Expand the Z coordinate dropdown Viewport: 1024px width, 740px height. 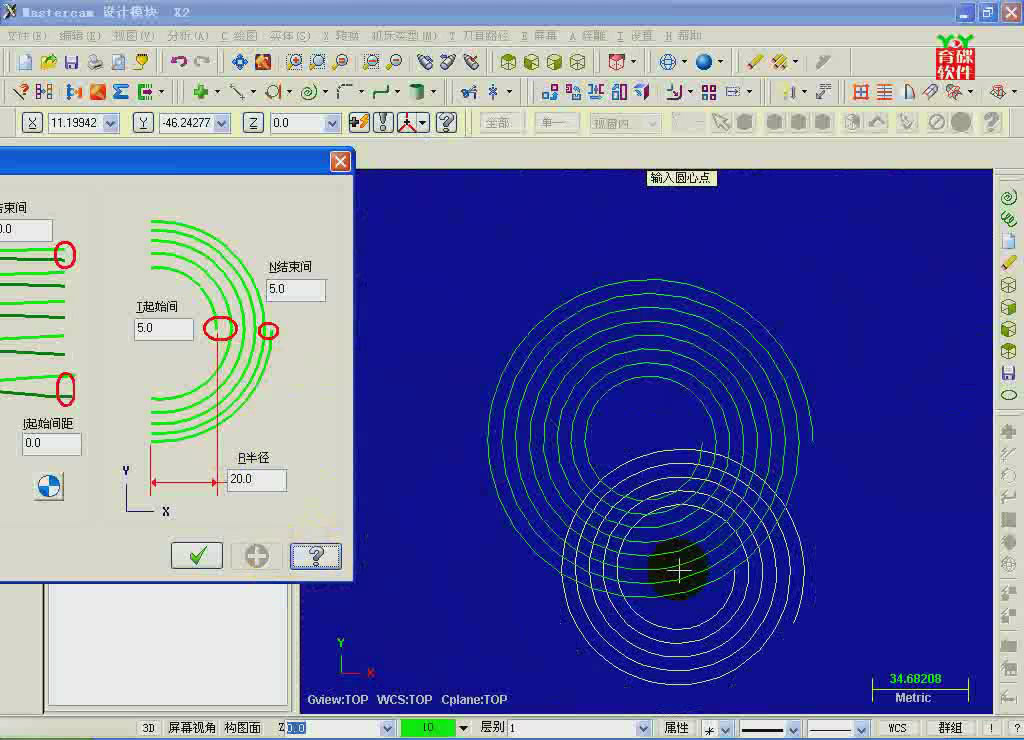[332, 123]
